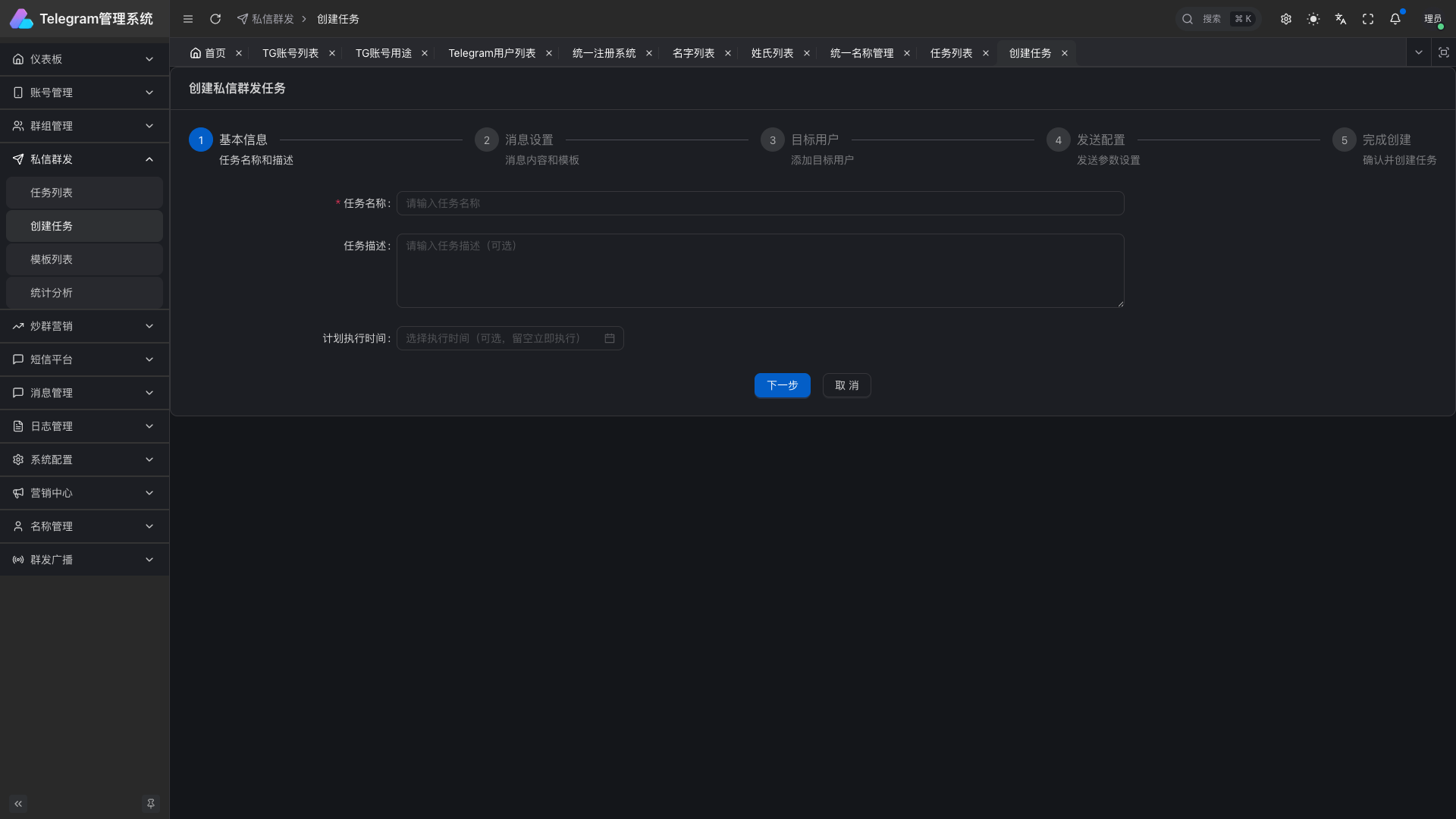
Task: Collapse sidebar with double-chevron icon
Action: [18, 804]
